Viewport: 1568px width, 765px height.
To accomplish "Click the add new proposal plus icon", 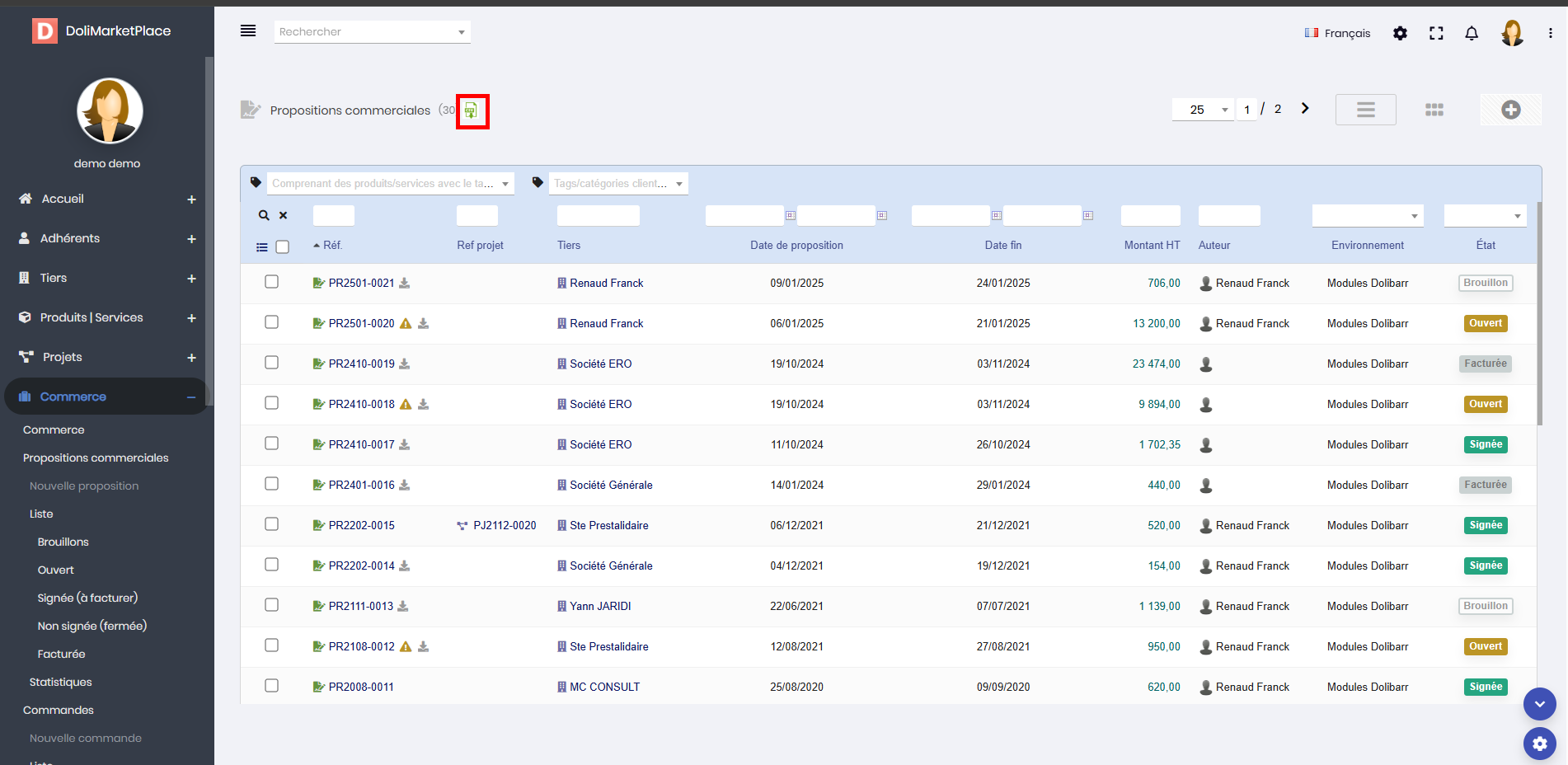I will tap(1510, 110).
